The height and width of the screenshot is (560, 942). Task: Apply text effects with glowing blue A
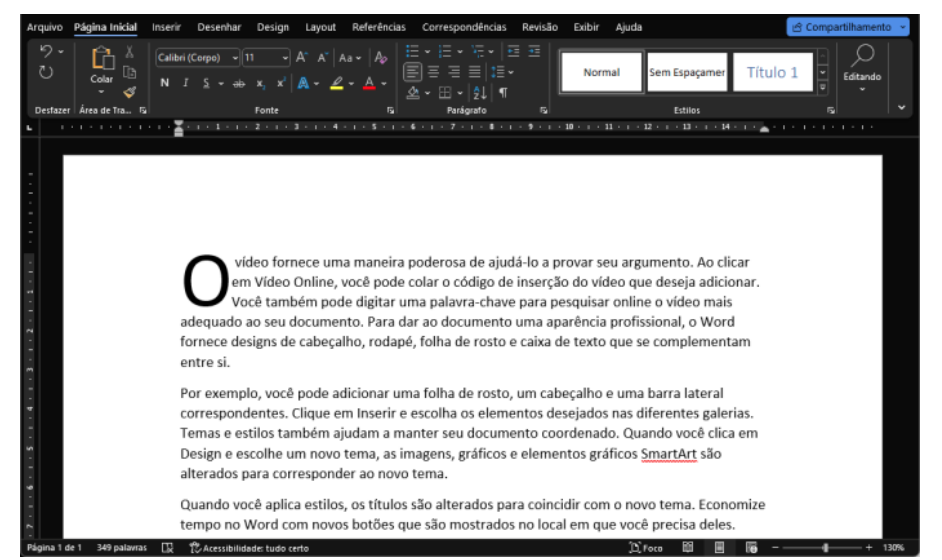[303, 84]
